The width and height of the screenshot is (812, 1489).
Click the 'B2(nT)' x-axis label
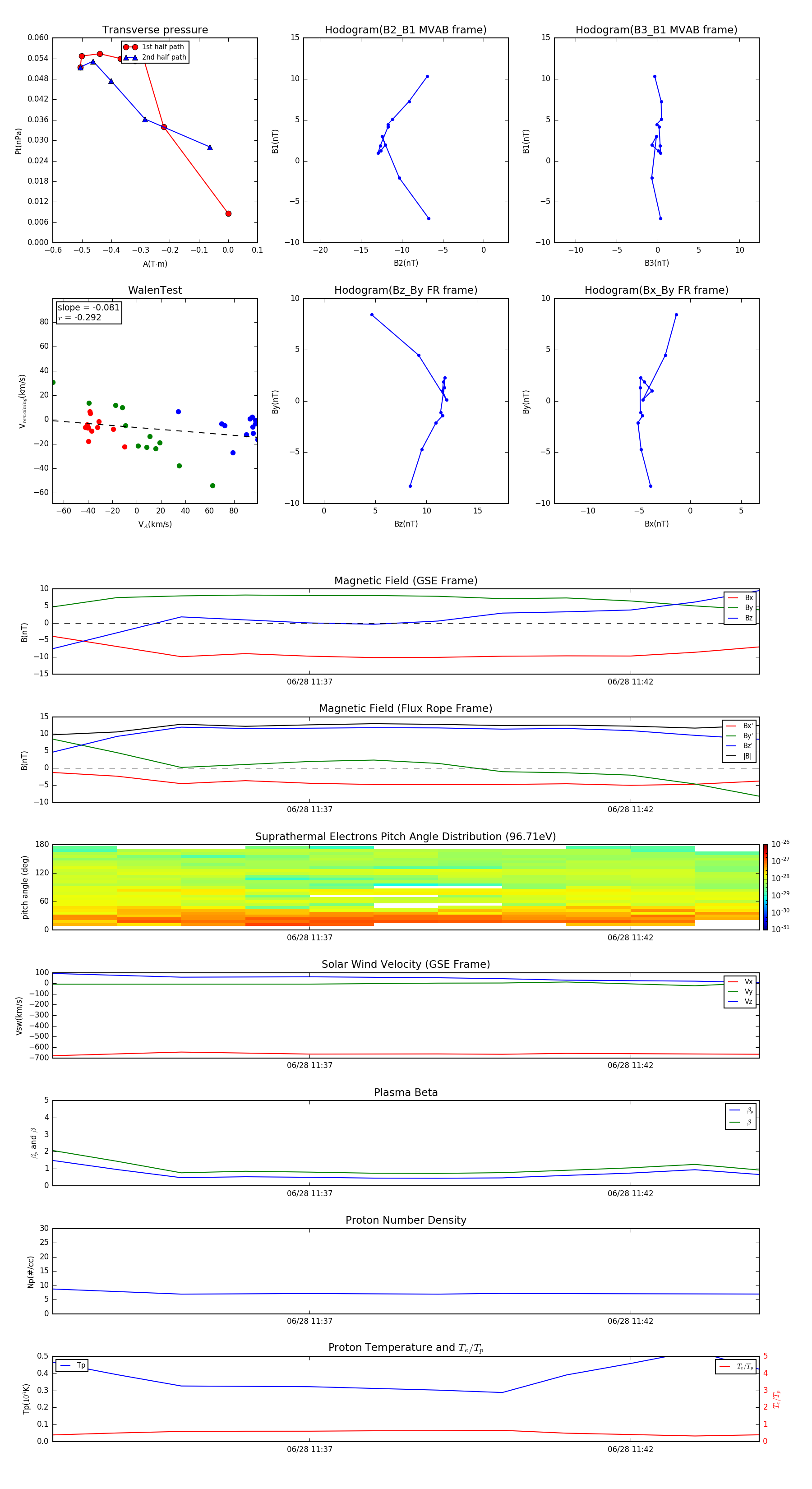[x=406, y=263]
